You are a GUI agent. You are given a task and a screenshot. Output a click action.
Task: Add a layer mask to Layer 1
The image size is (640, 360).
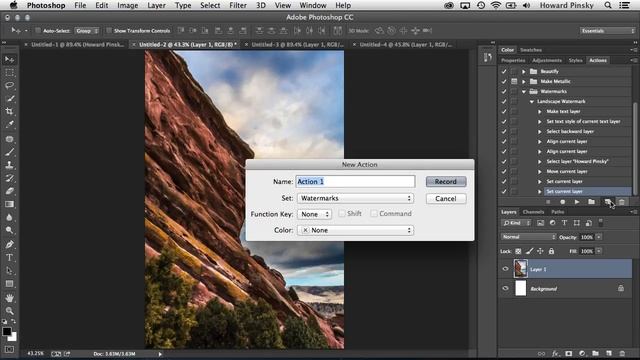coord(569,353)
